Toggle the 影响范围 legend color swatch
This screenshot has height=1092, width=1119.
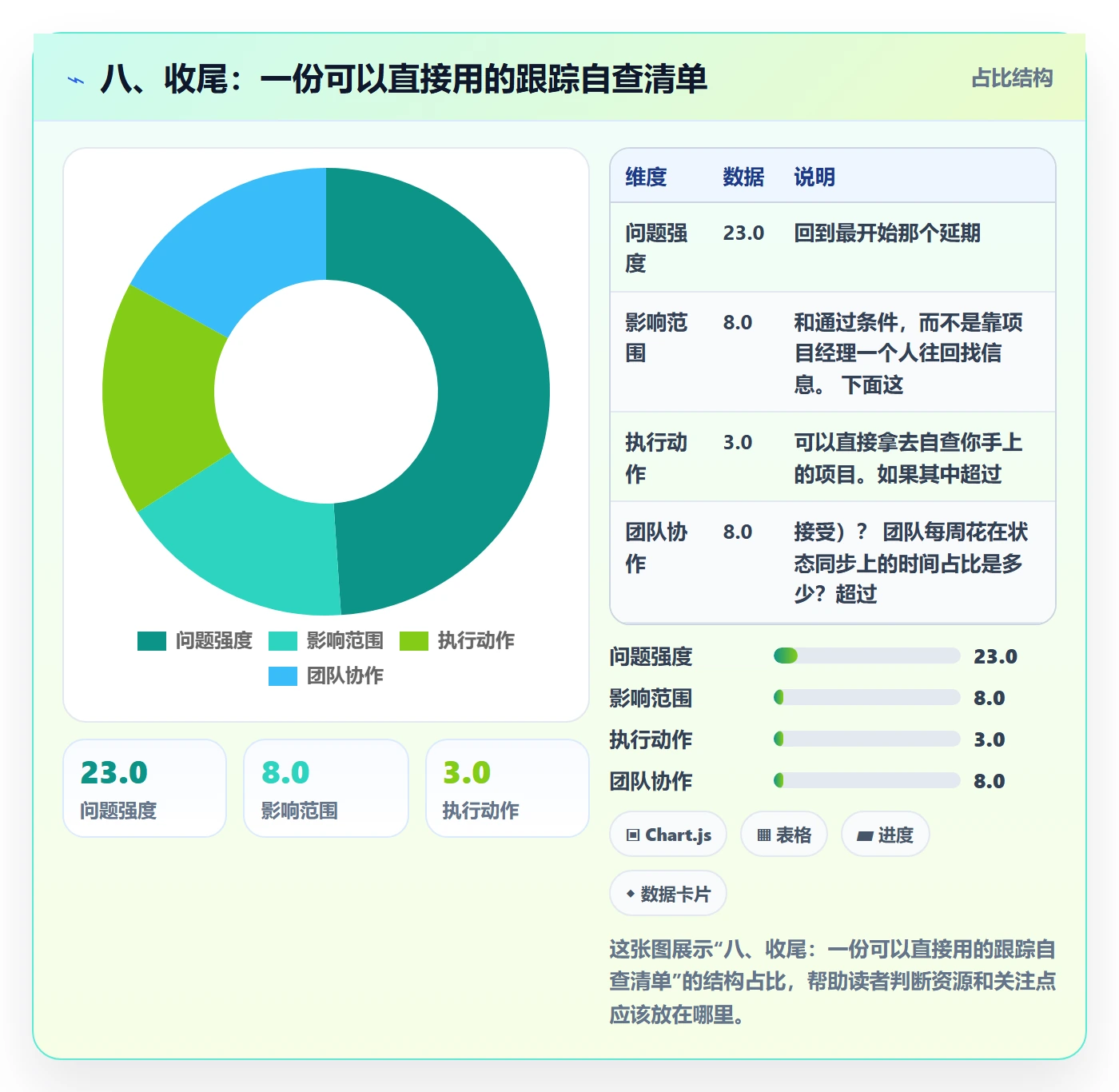[x=283, y=641]
